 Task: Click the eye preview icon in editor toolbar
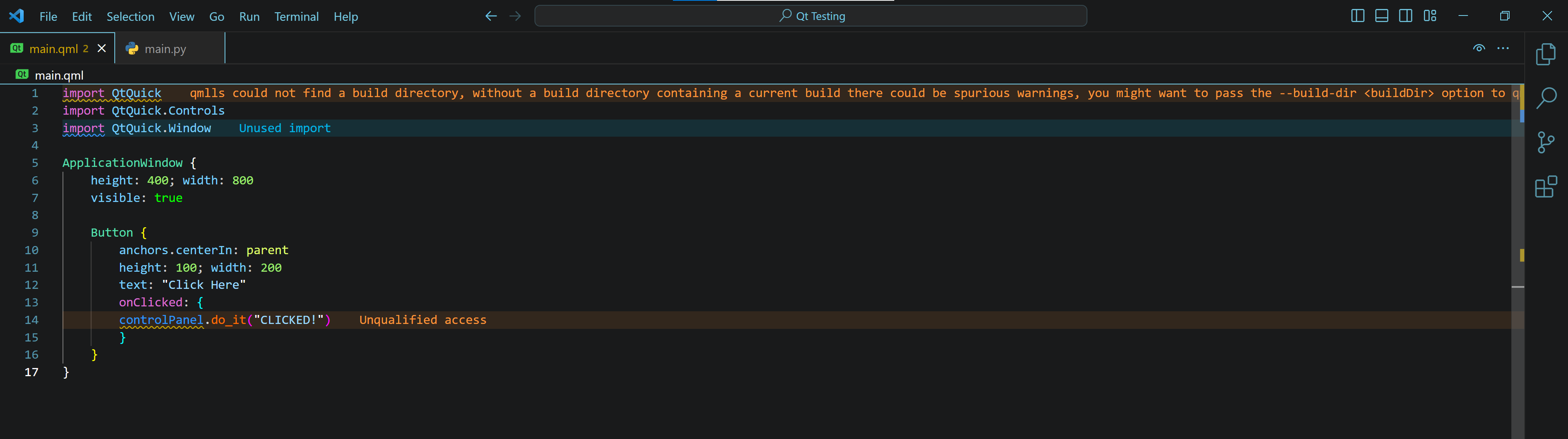coord(1479,49)
